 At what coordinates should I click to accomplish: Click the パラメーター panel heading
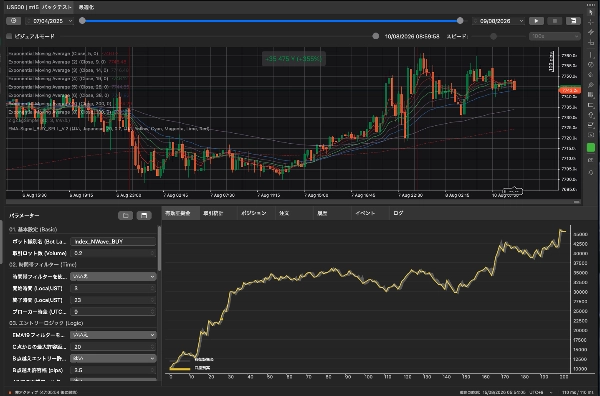coord(24,216)
